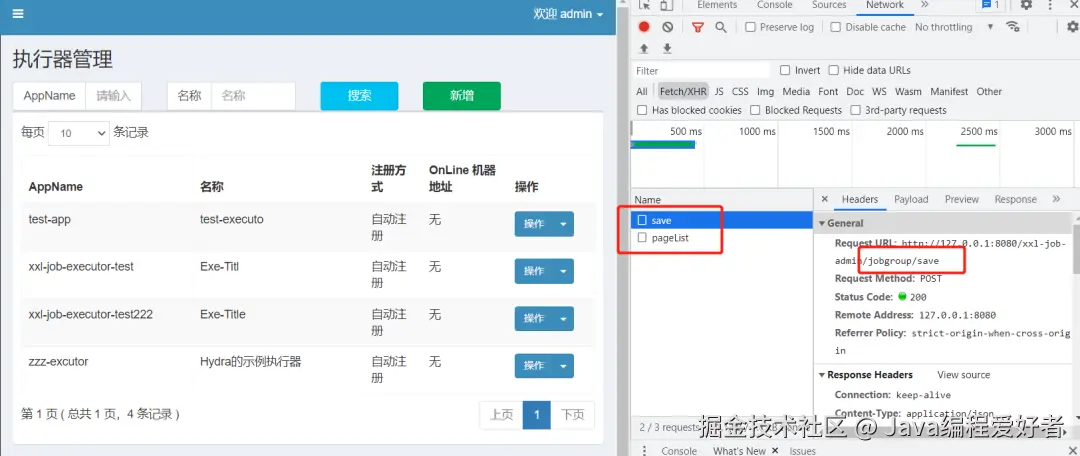This screenshot has height=456, width=1080.
Task: Click the 名称 search input field
Action: pyautogui.click(x=253, y=96)
